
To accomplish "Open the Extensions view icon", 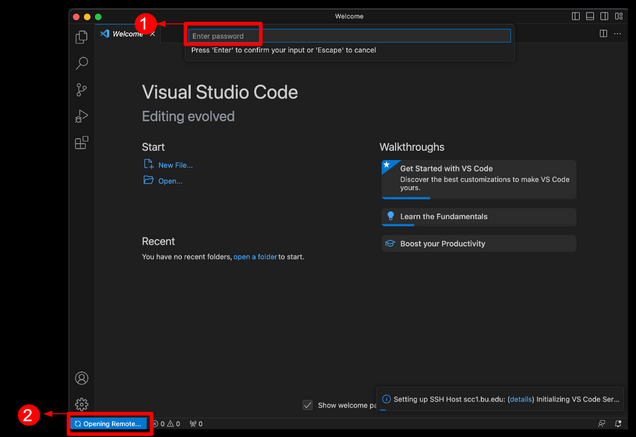I will coord(82,143).
